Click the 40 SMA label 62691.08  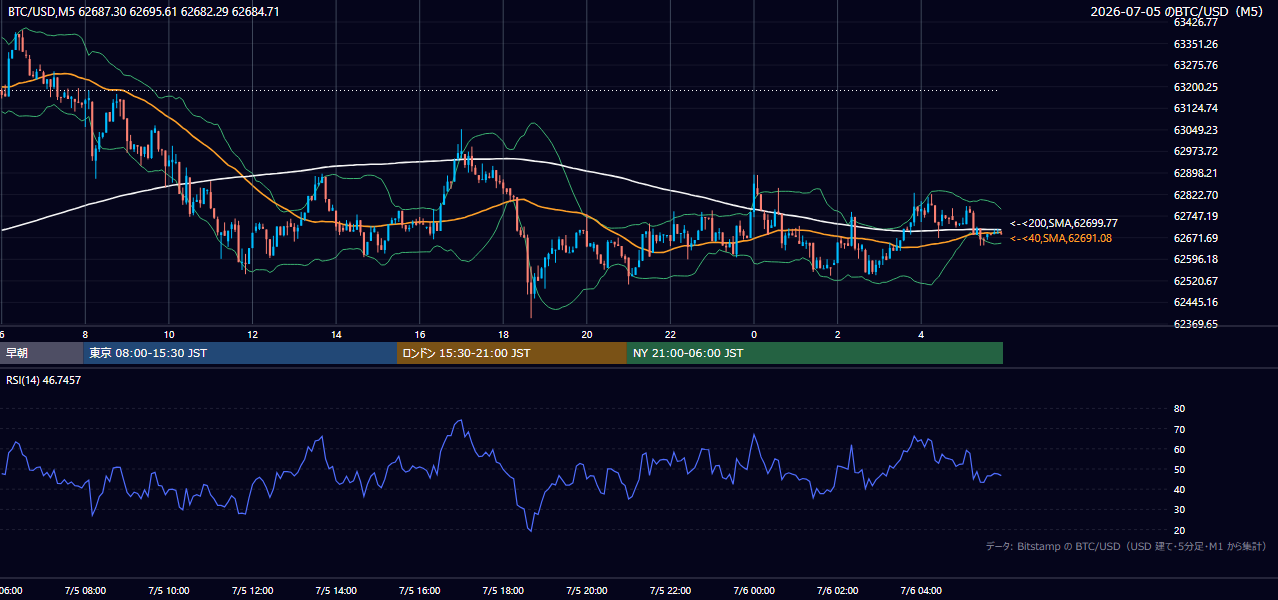(1060, 238)
